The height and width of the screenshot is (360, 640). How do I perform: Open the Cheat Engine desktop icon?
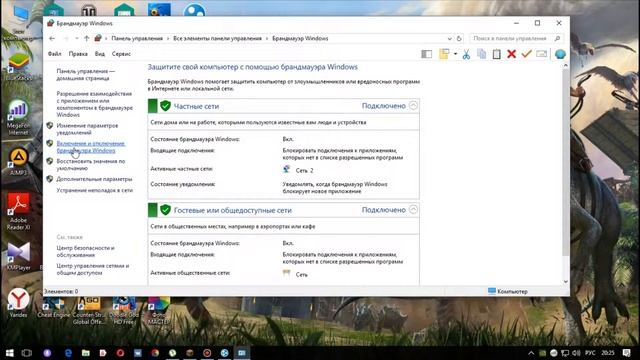pyautogui.click(x=53, y=308)
